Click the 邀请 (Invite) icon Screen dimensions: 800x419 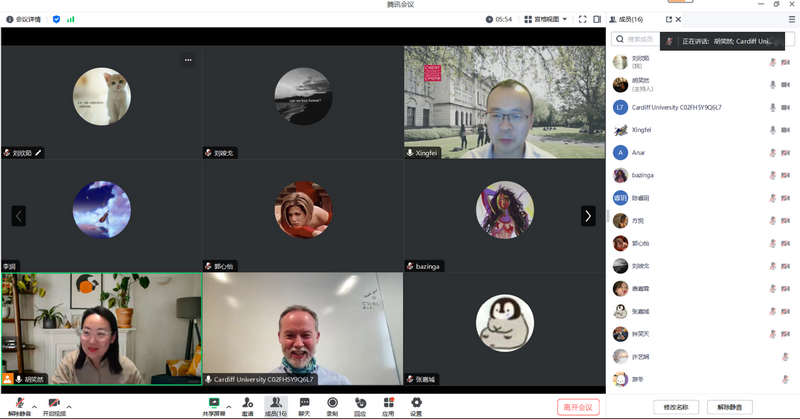247,404
